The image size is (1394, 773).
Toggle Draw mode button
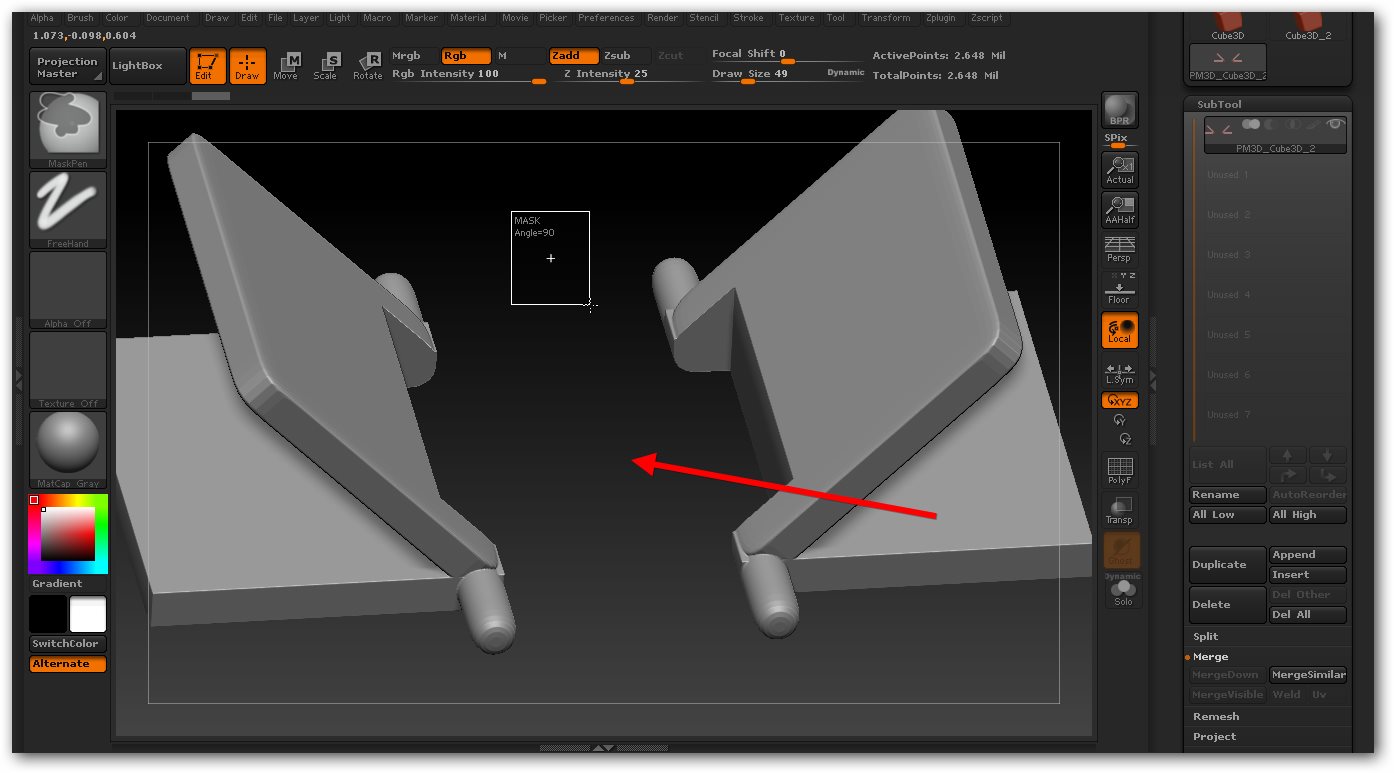247,66
